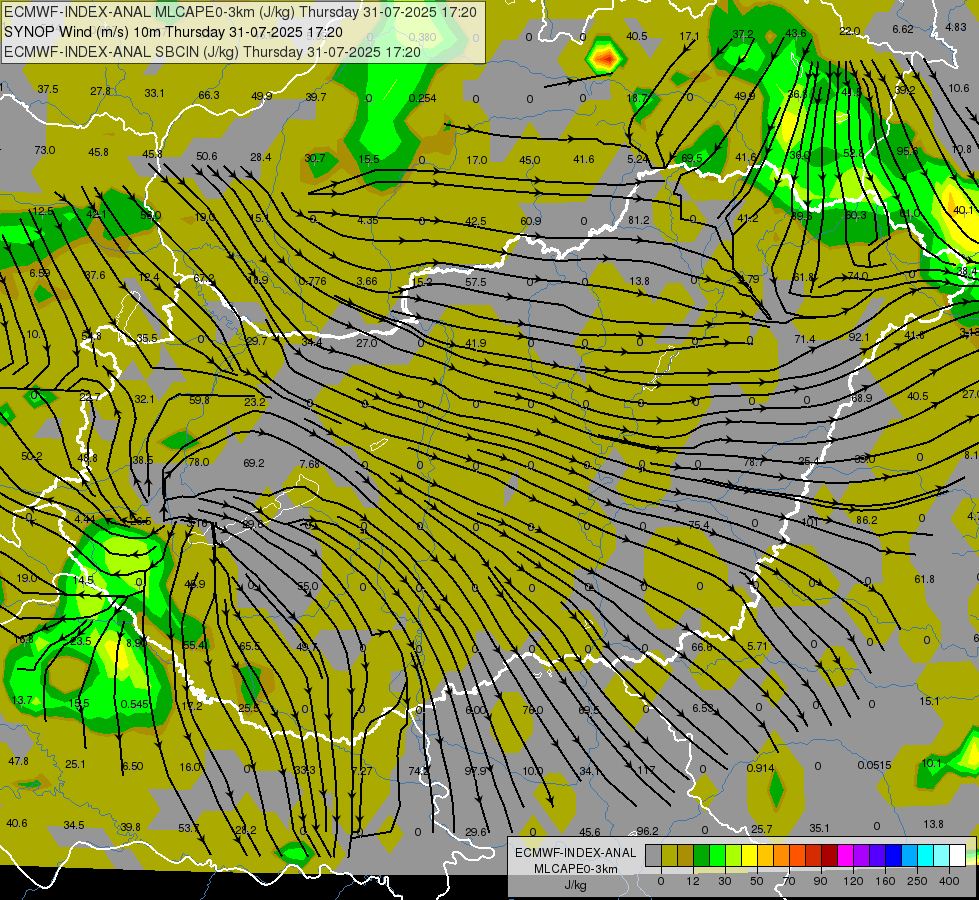Screen dimensions: 979x900
Task: Click the map value 6.53
Action: tap(702, 708)
